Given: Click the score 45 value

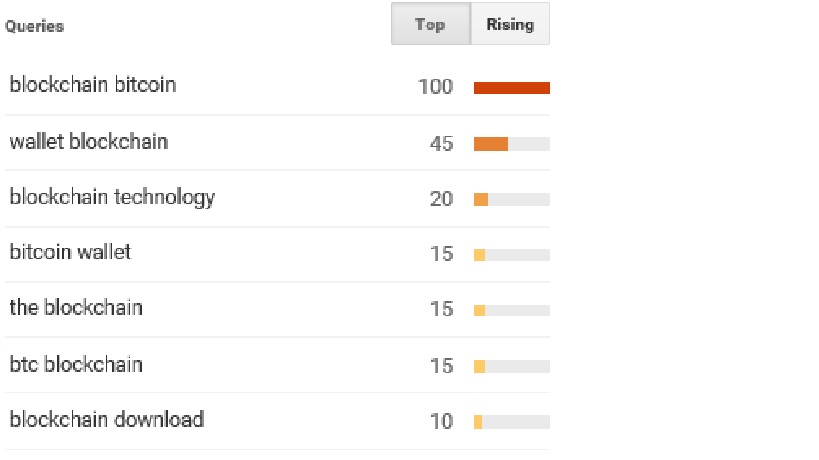Looking at the screenshot, I should point(441,144).
